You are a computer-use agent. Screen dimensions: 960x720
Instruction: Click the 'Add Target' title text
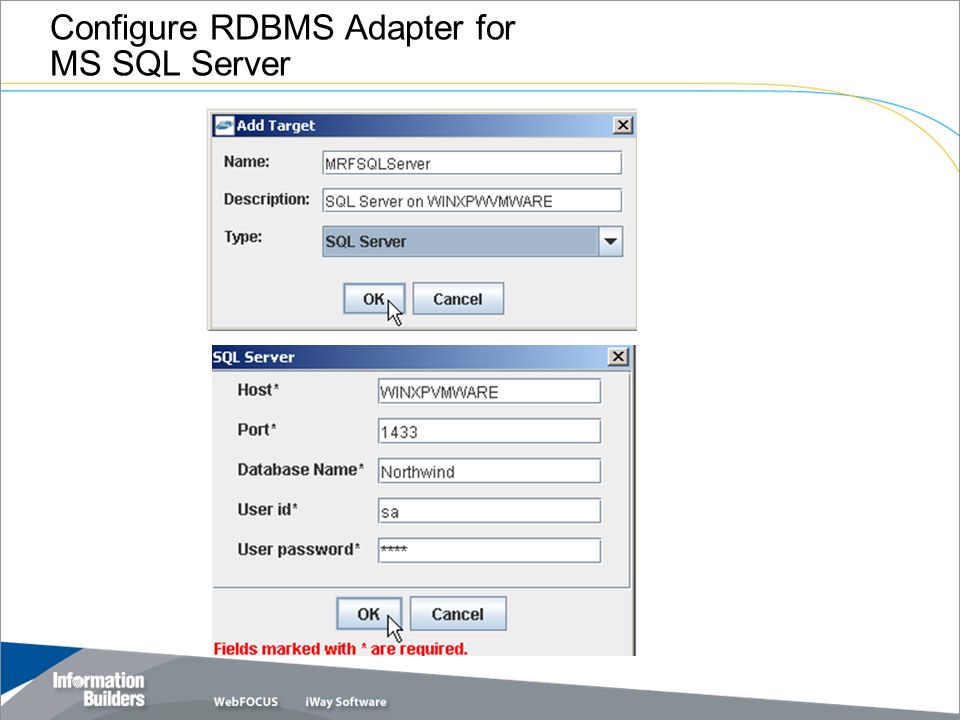[x=276, y=126]
